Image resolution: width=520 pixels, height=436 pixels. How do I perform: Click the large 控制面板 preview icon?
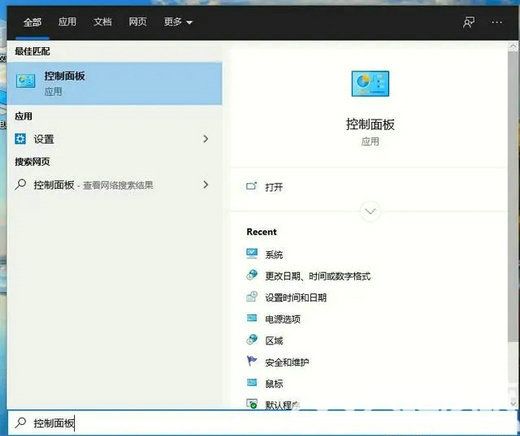(x=370, y=84)
